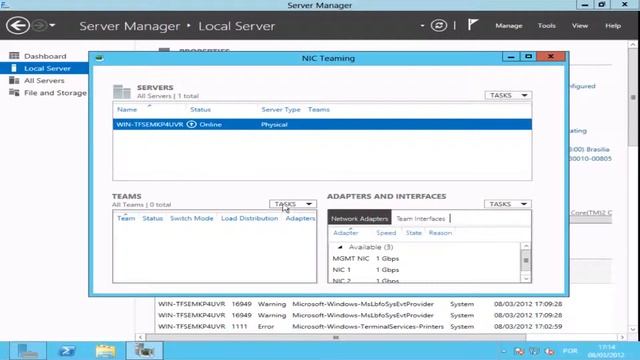Image resolution: width=640 pixels, height=360 pixels.
Task: Click adapters list scroll down arrow
Action: (526, 279)
